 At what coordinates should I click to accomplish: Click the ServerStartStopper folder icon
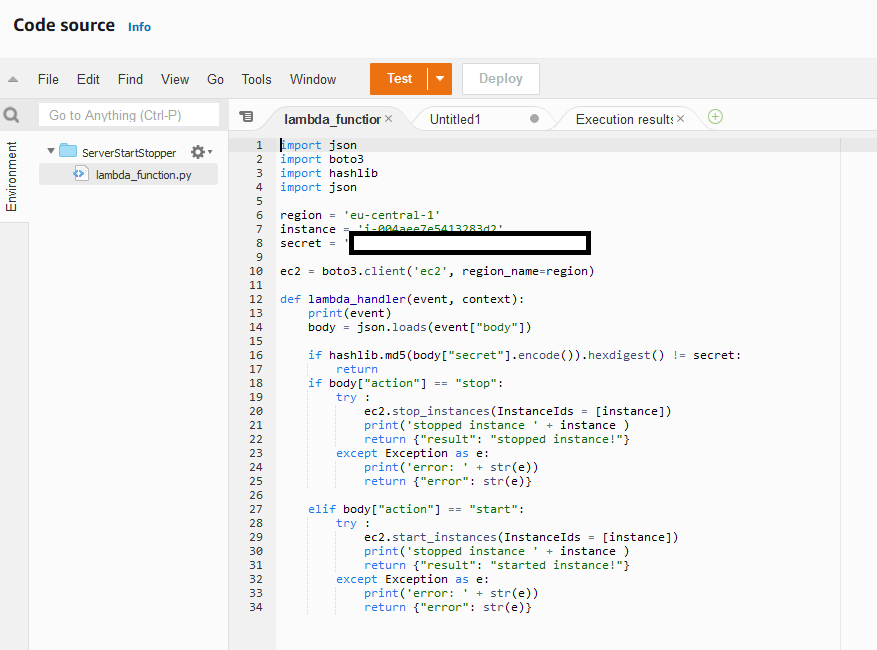[68, 152]
